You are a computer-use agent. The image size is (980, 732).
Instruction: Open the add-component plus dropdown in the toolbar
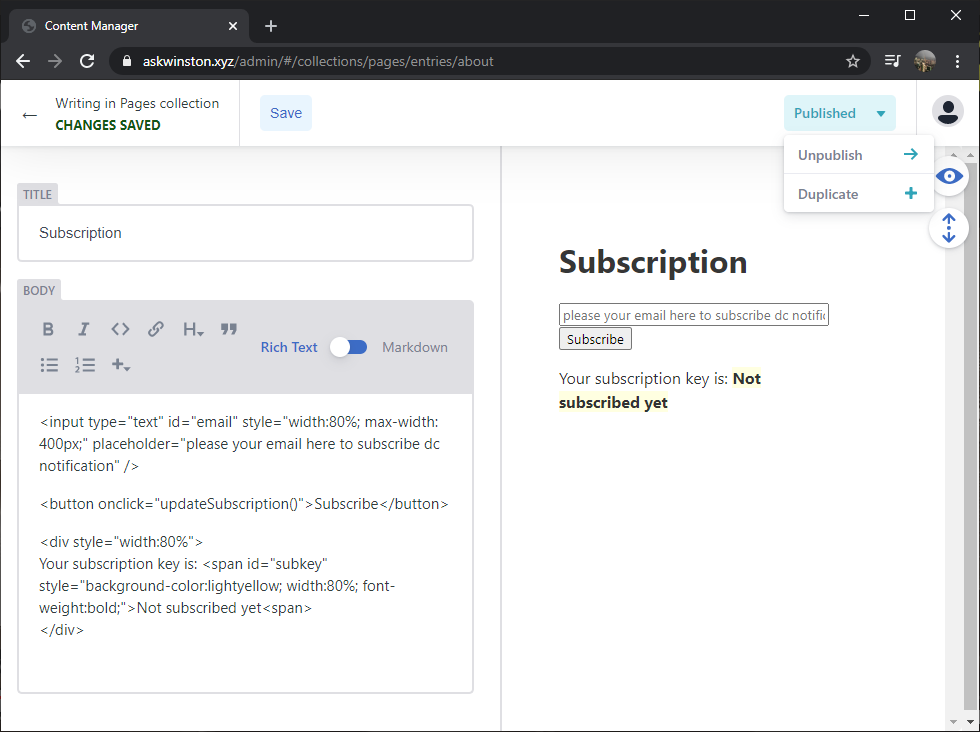[121, 364]
